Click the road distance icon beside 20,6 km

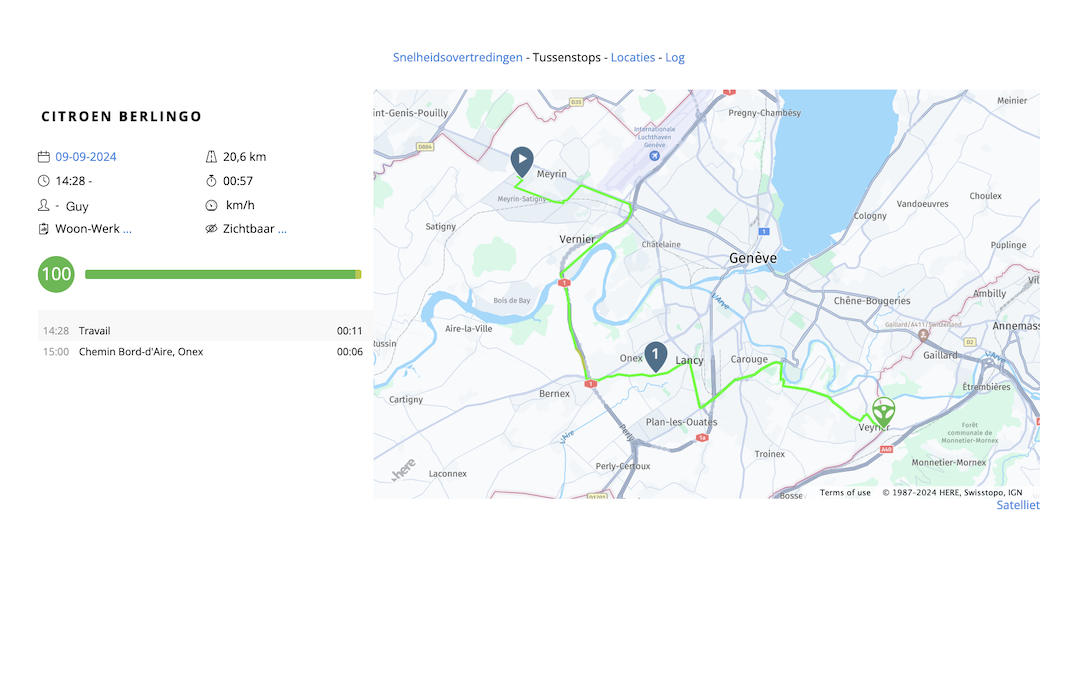211,156
